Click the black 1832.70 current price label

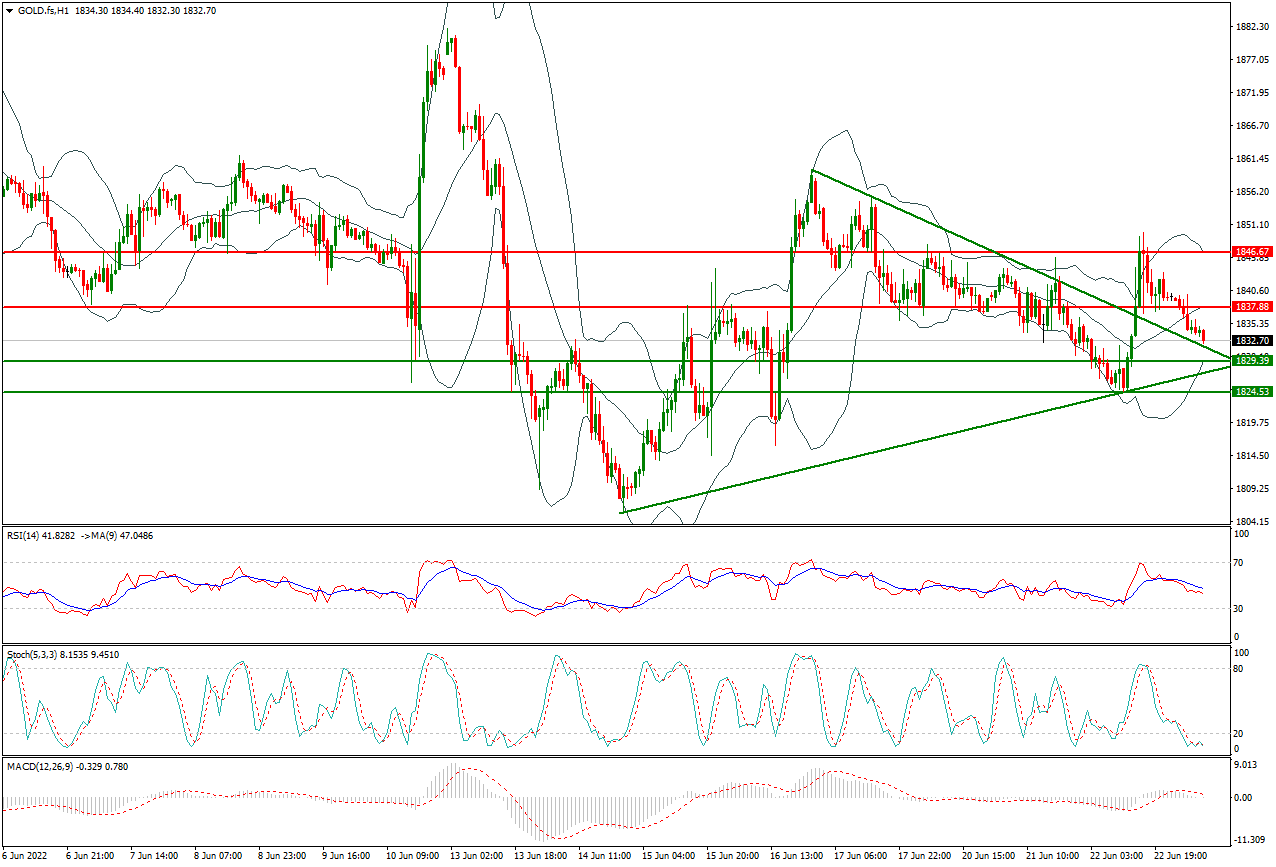pos(1252,340)
